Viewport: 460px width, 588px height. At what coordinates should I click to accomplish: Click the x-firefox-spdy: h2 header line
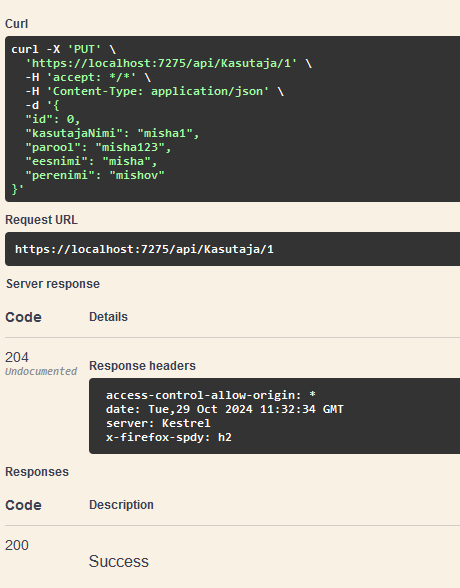169,437
